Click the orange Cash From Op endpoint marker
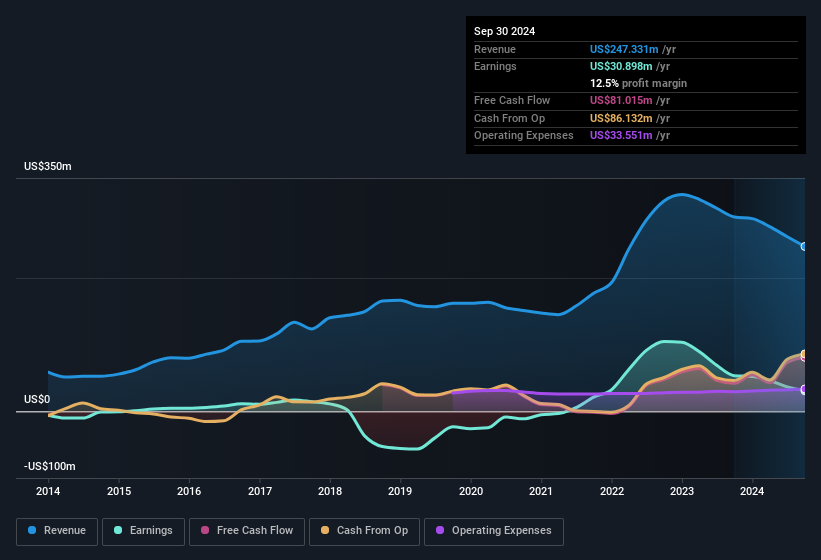 [804, 355]
